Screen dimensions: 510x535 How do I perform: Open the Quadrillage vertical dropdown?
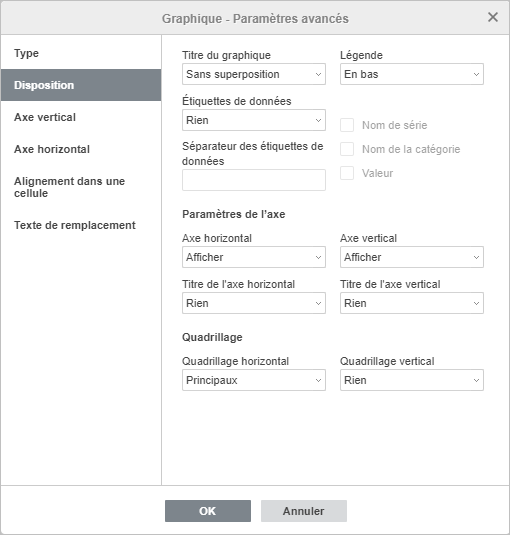click(411, 380)
